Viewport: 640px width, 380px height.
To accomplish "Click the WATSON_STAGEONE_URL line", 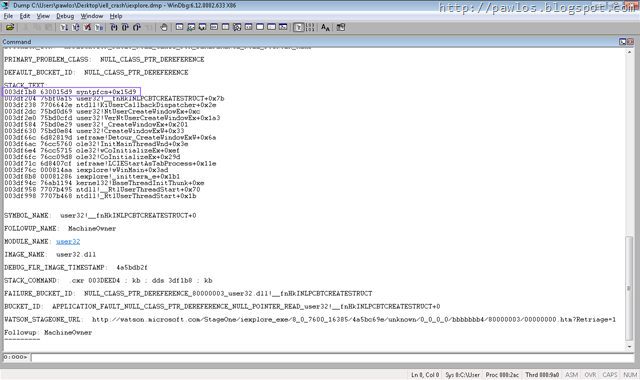I will 310,320.
